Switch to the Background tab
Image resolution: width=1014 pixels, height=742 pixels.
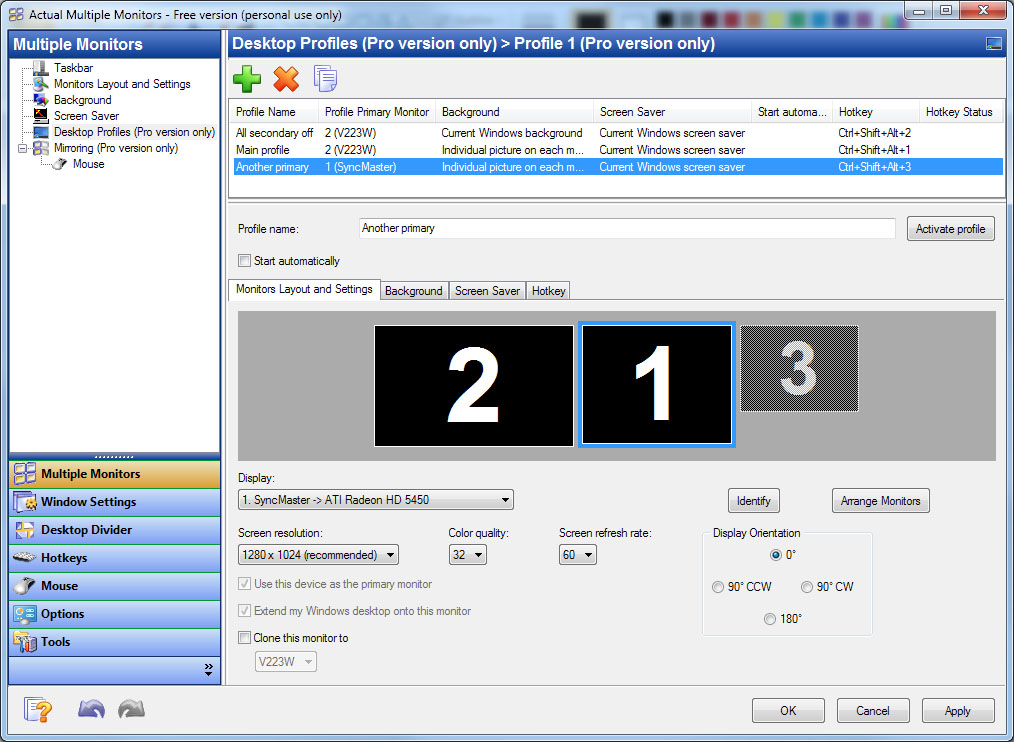[x=414, y=291]
